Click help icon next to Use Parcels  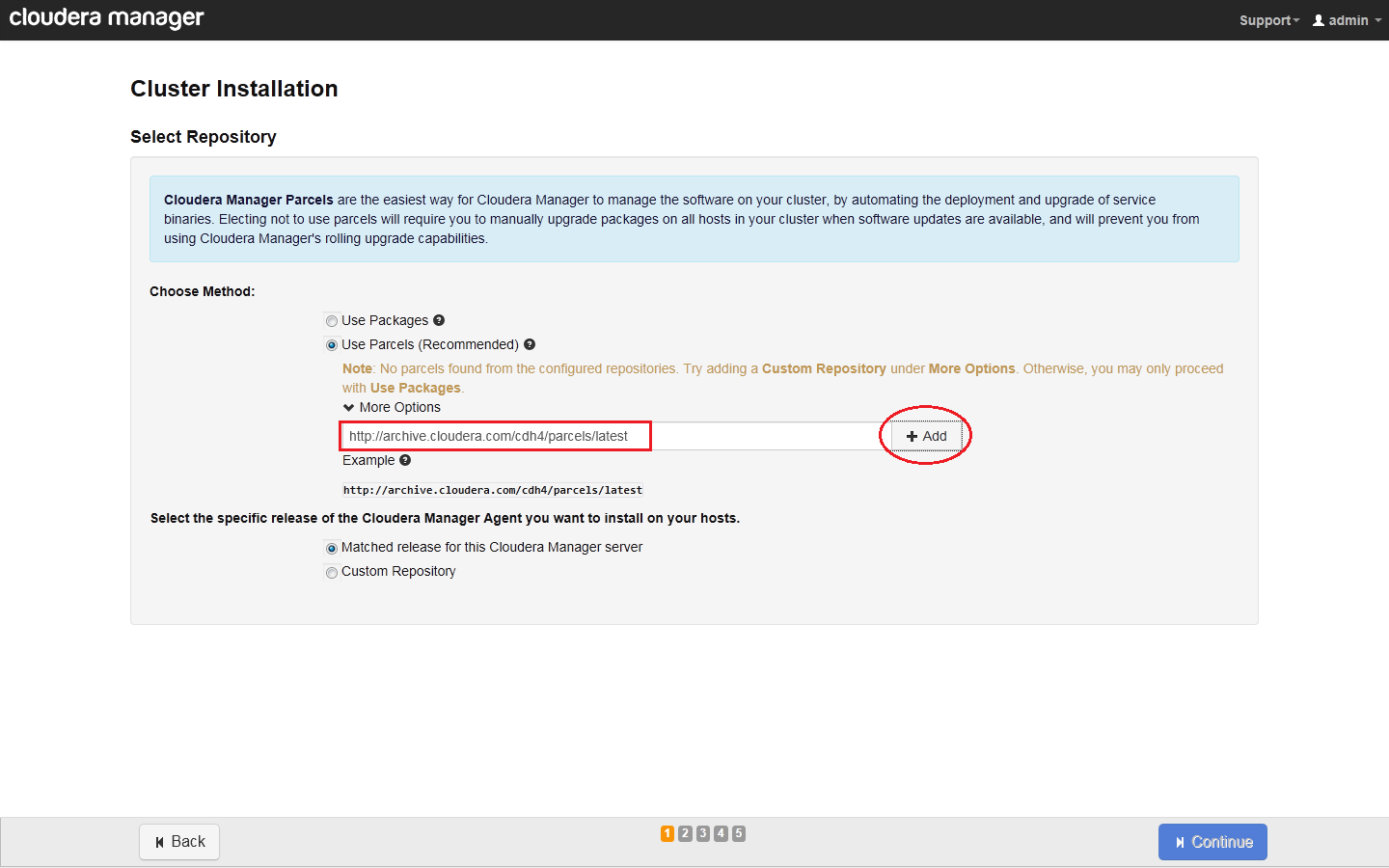530,344
